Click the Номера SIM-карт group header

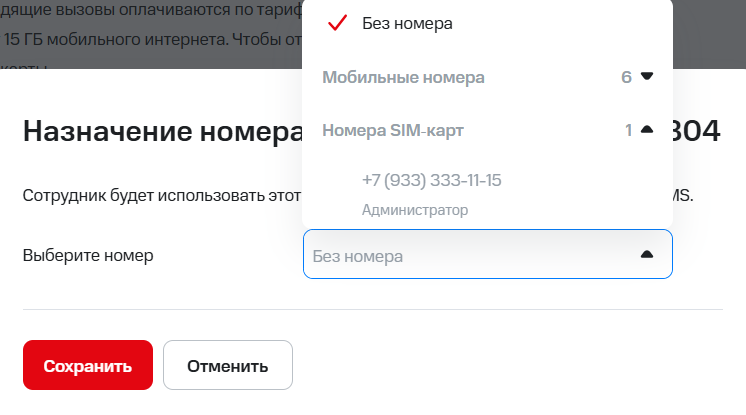coord(393,130)
